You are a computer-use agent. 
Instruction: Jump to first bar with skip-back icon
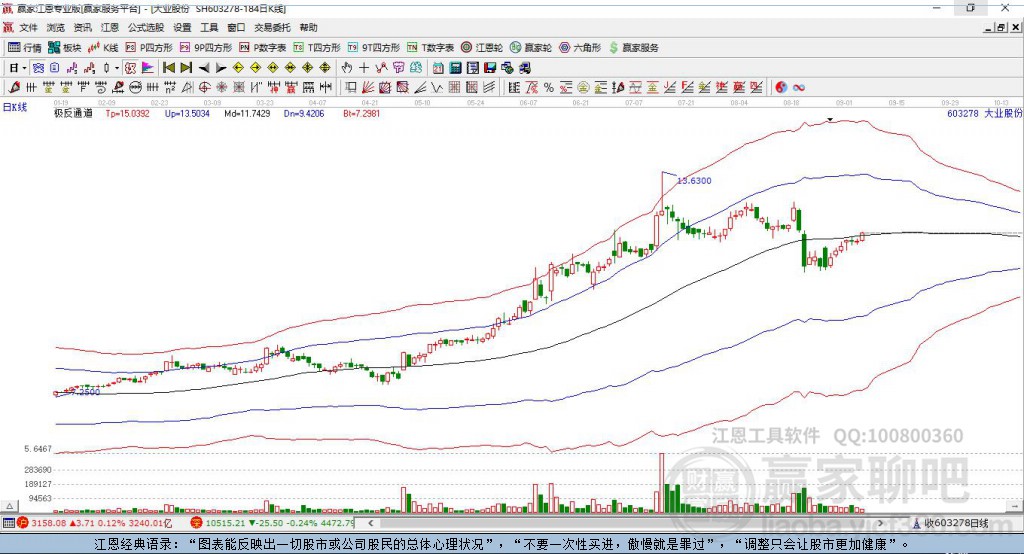[x=168, y=68]
